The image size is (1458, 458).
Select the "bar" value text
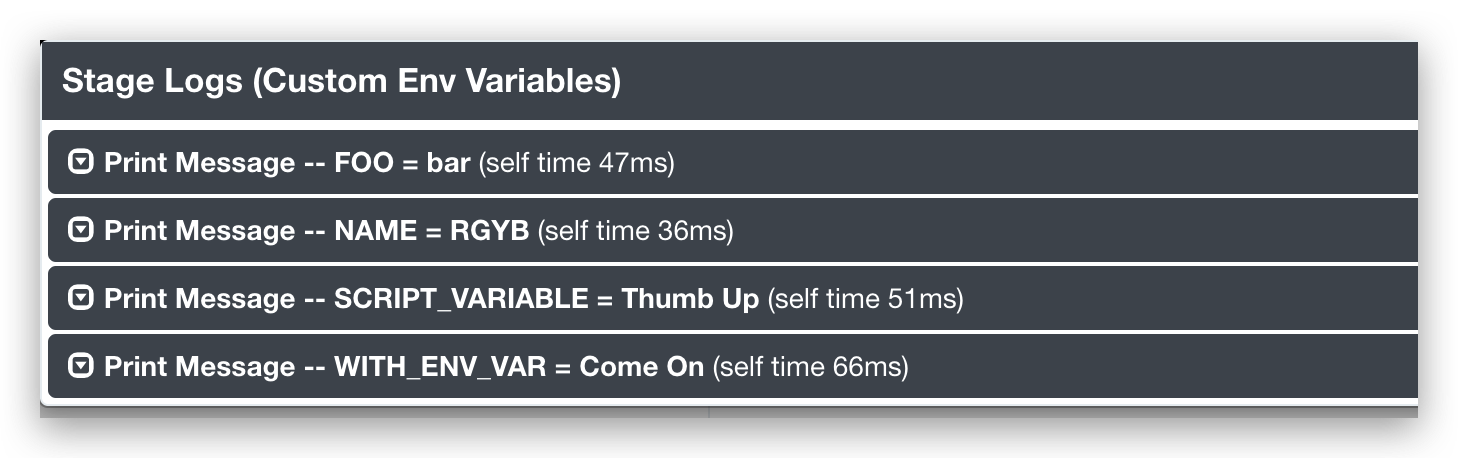point(448,163)
